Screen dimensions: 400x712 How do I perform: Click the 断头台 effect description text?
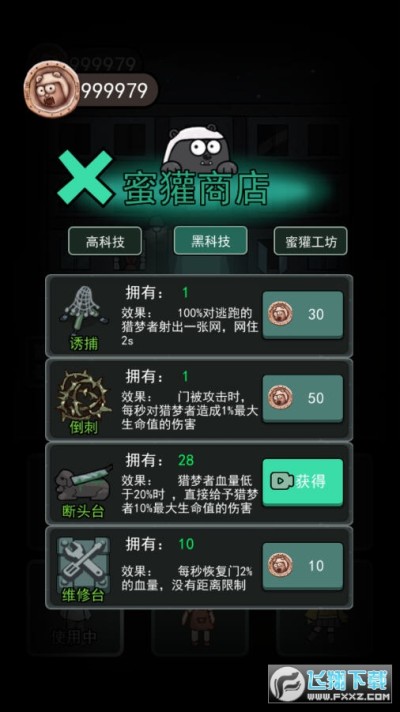(189, 494)
